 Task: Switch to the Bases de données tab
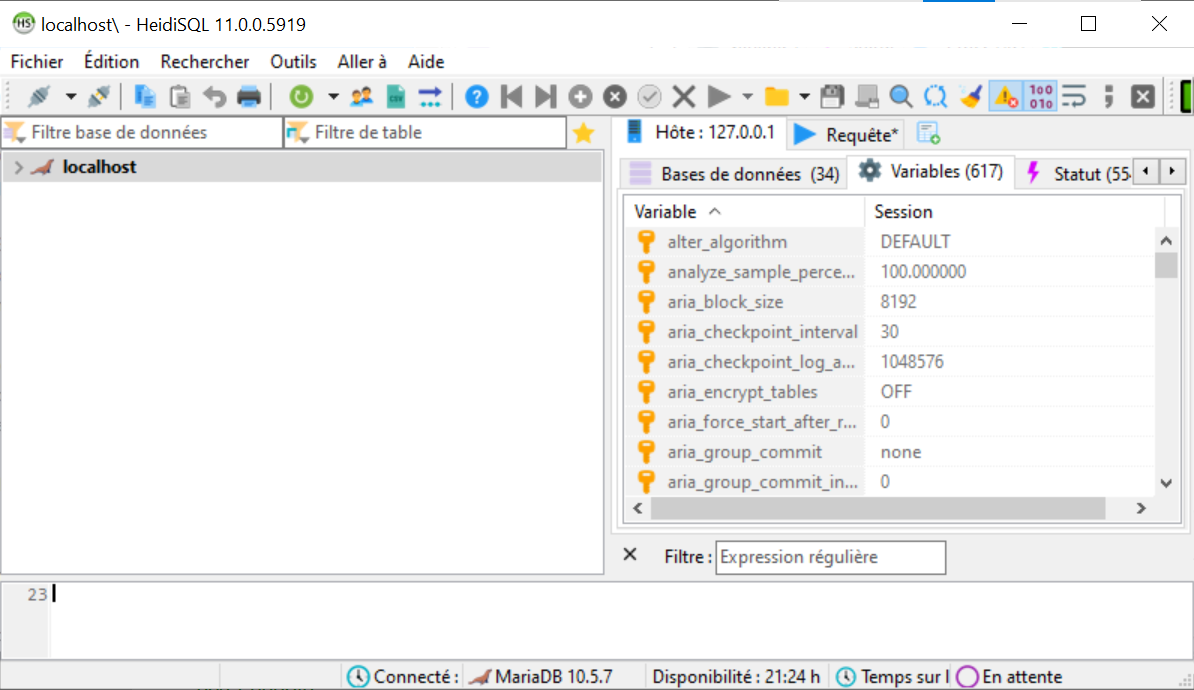(x=733, y=174)
